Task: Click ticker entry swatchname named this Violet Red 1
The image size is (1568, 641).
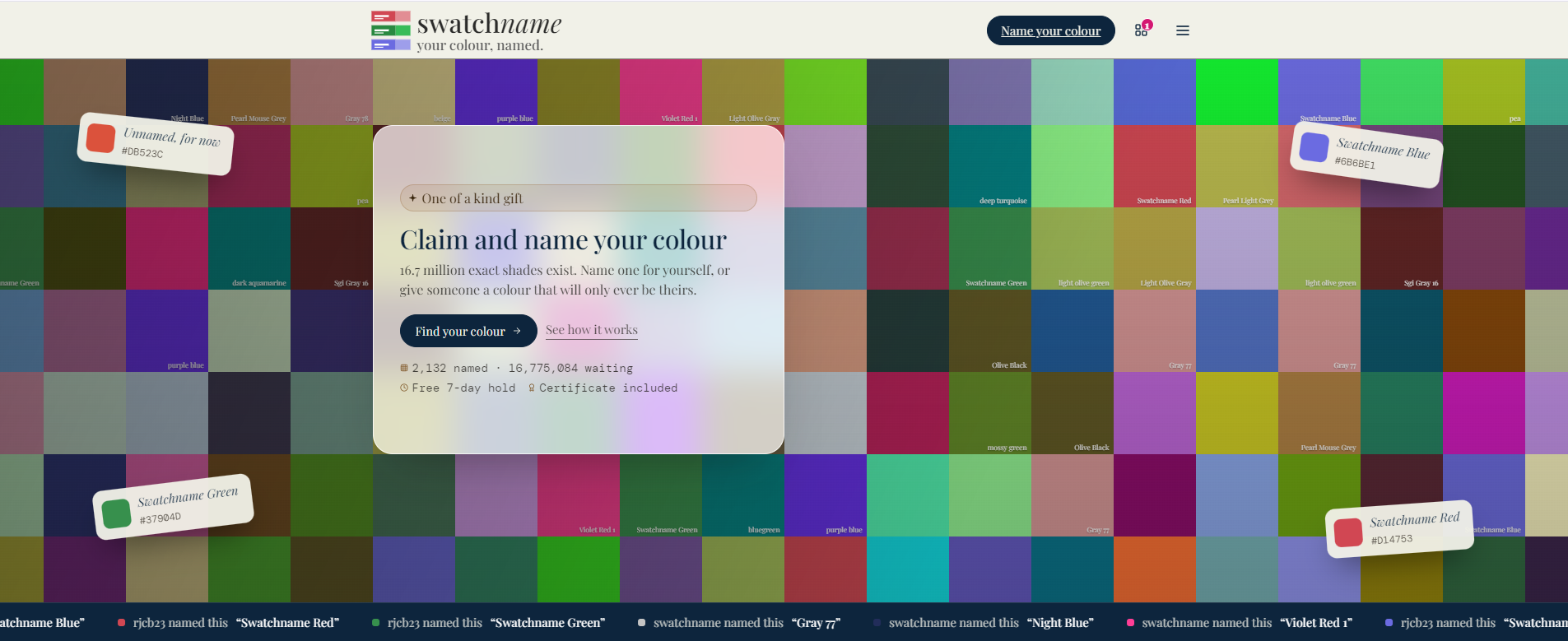Action: point(1240,623)
